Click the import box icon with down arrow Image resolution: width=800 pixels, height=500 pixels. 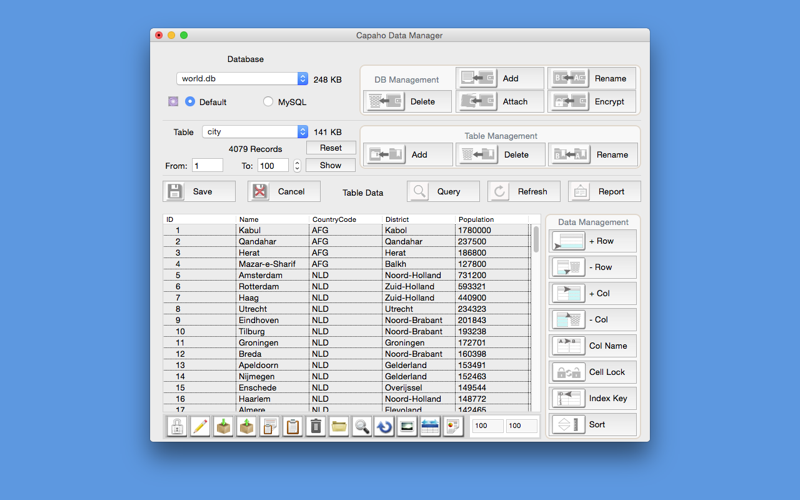point(223,426)
